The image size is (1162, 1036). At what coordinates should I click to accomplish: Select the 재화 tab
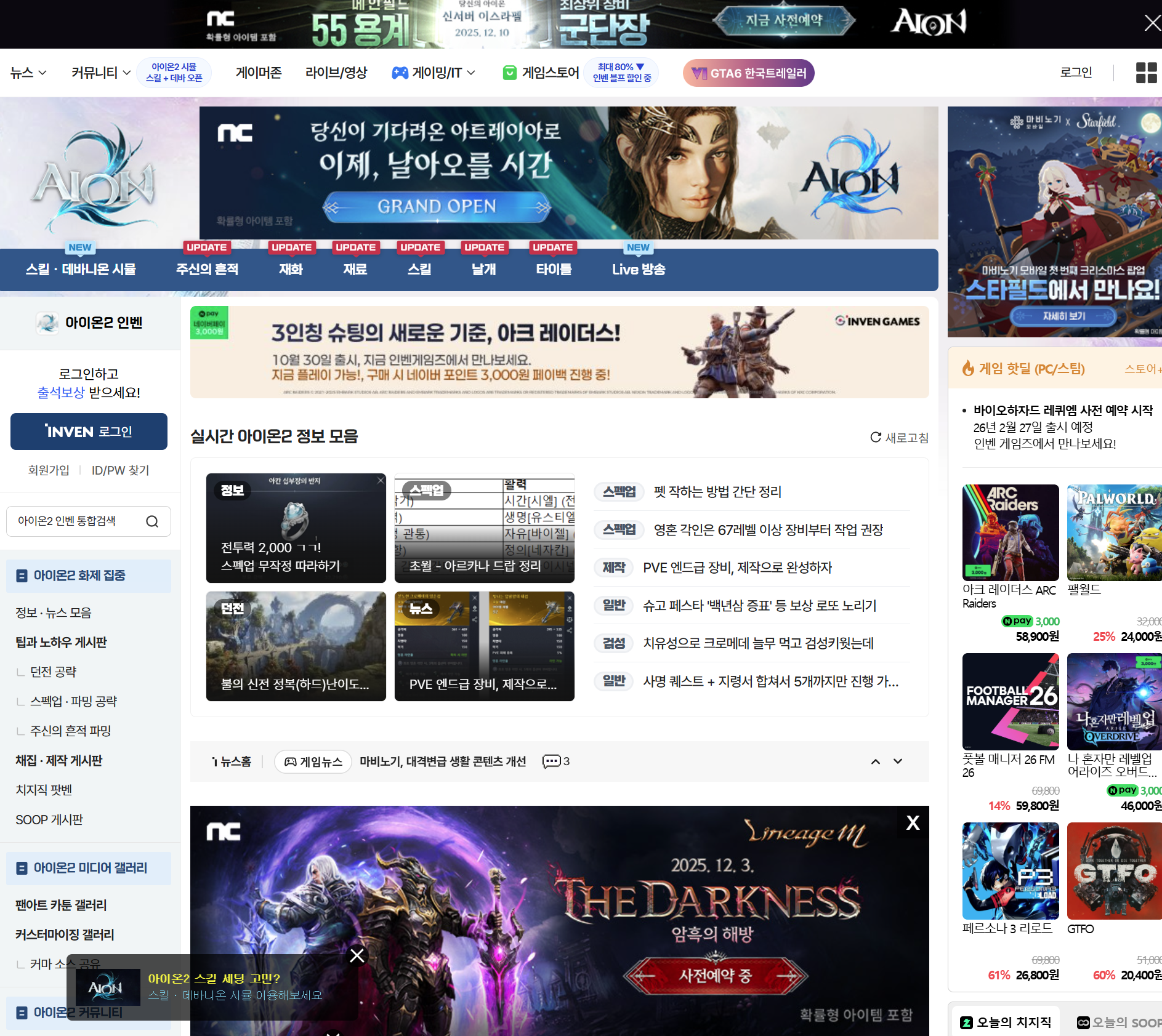pos(291,269)
